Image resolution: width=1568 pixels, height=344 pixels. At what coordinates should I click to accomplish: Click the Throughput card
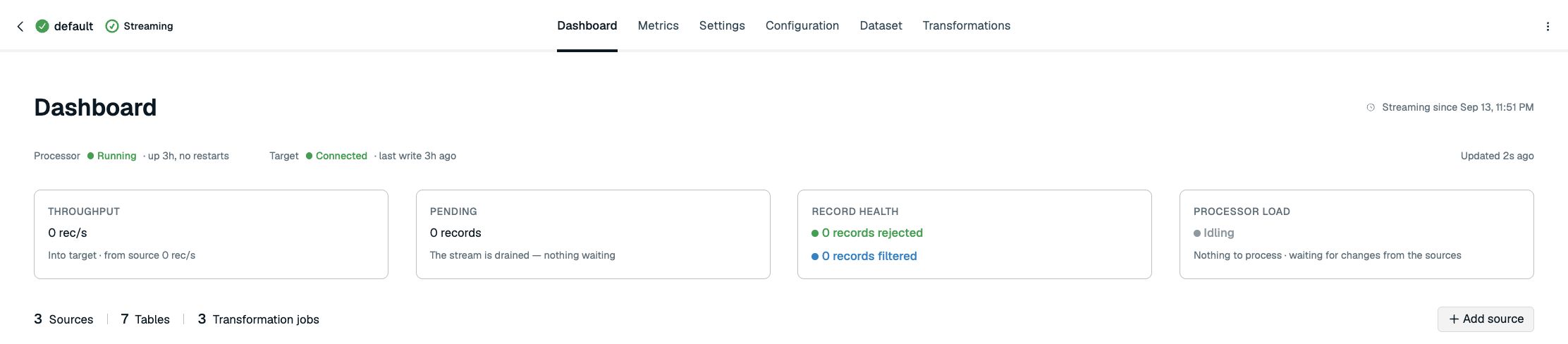[x=211, y=234]
